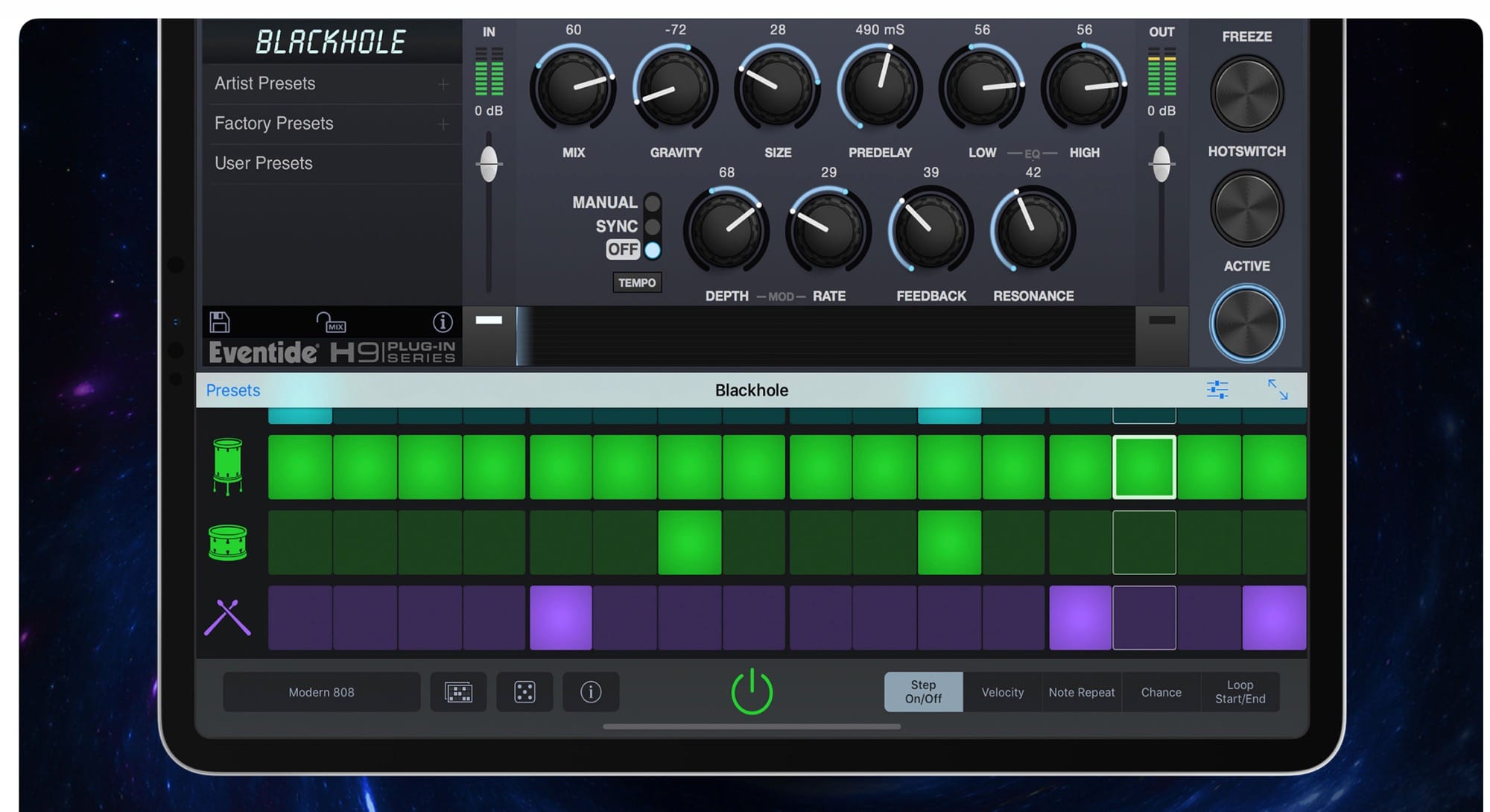Click the Hotswitch knob

click(1246, 209)
